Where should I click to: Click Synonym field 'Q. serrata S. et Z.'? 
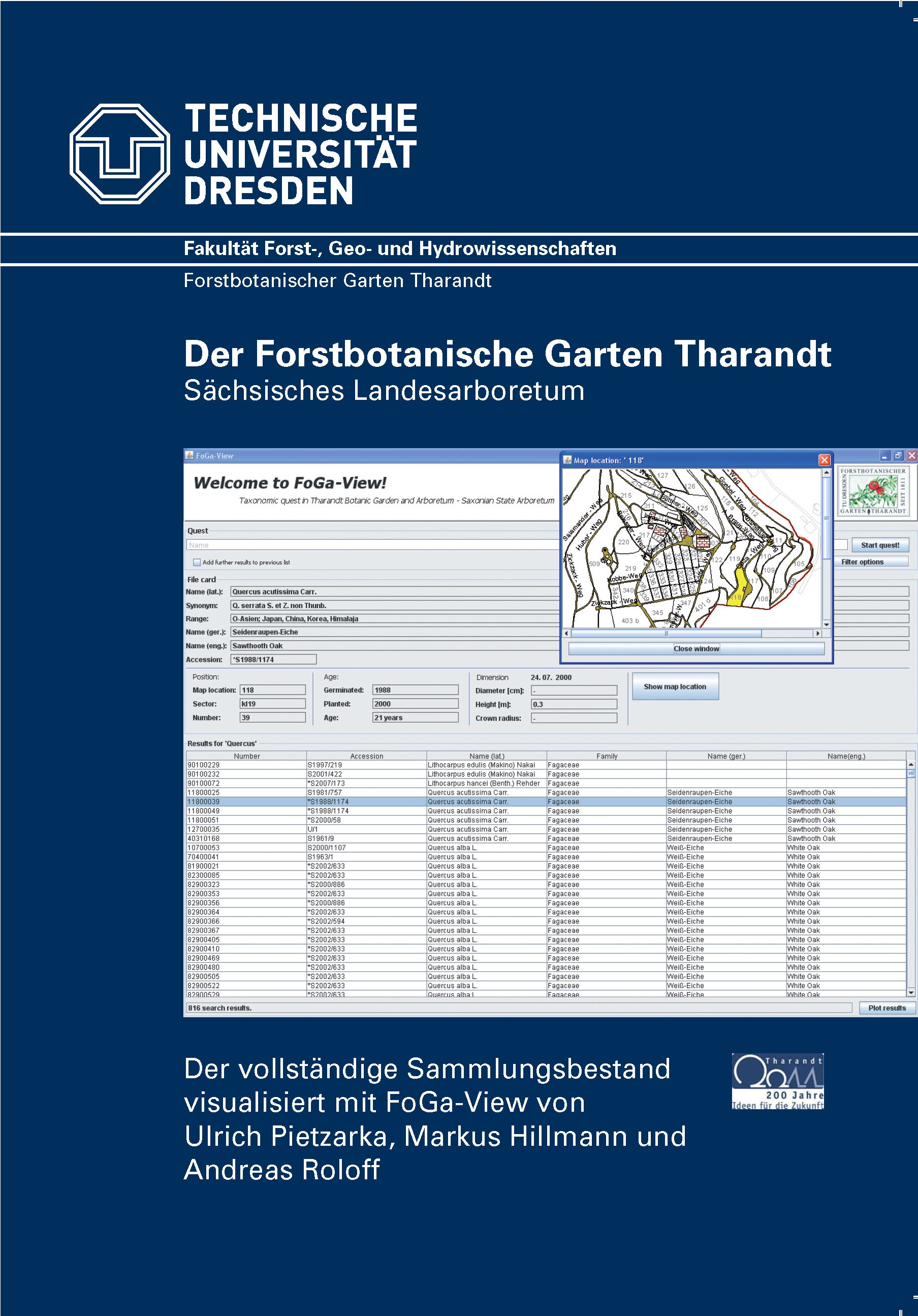coord(395,605)
